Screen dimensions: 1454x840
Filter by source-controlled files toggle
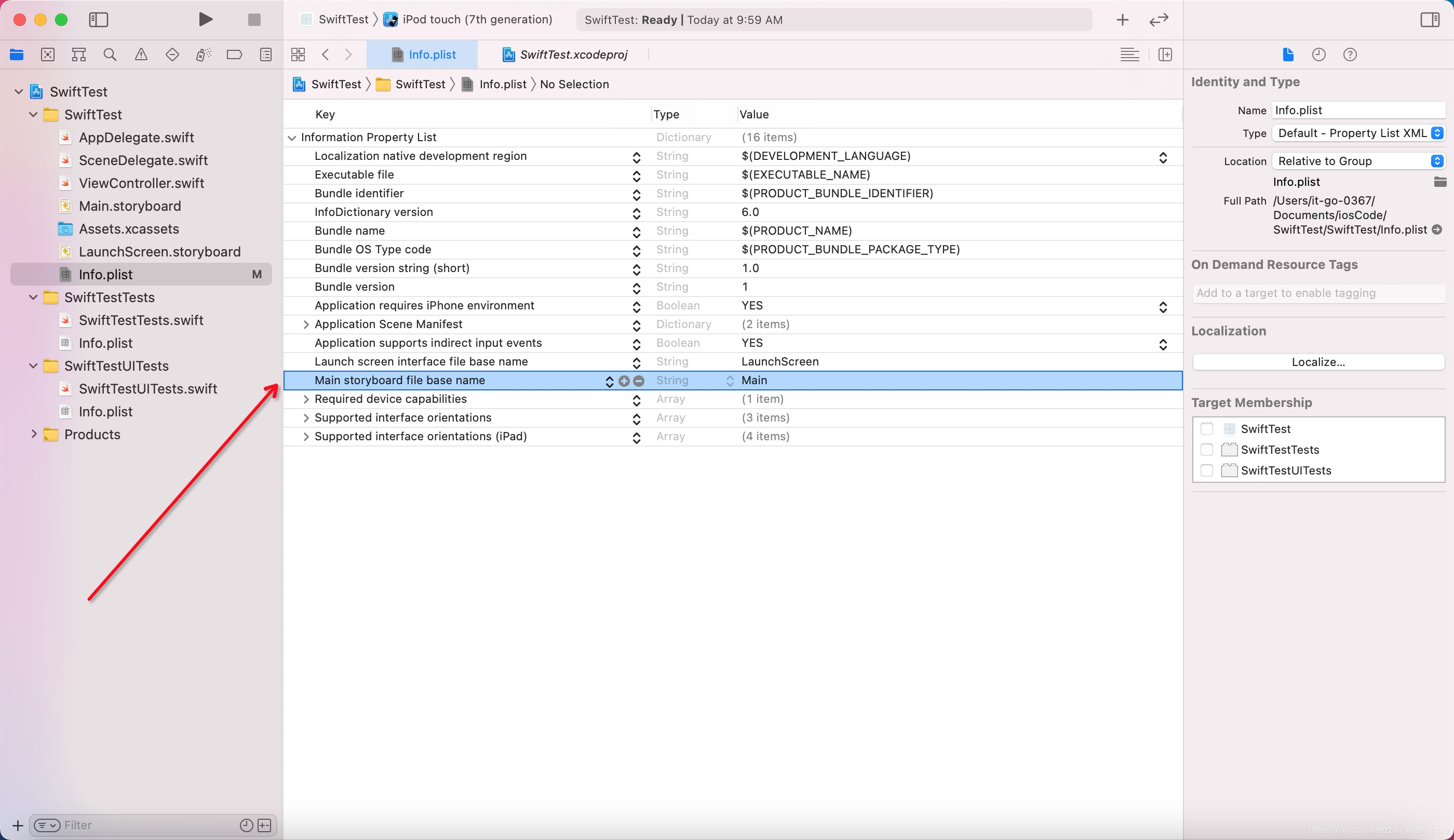point(265,825)
